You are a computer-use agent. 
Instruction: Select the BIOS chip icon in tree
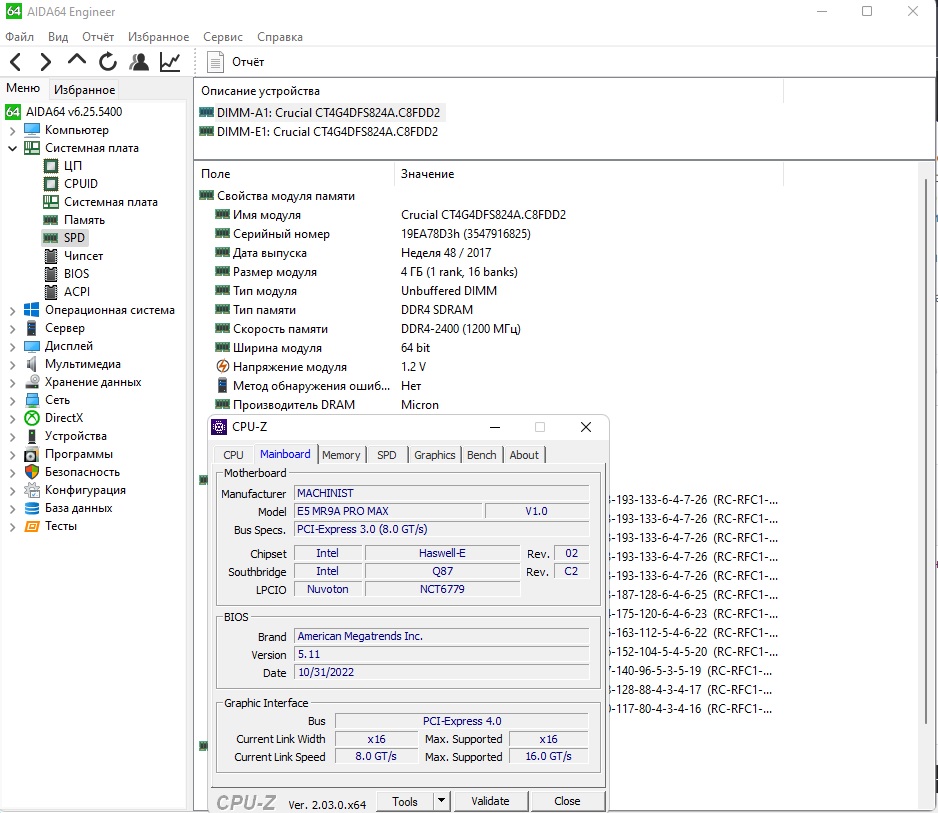(51, 274)
